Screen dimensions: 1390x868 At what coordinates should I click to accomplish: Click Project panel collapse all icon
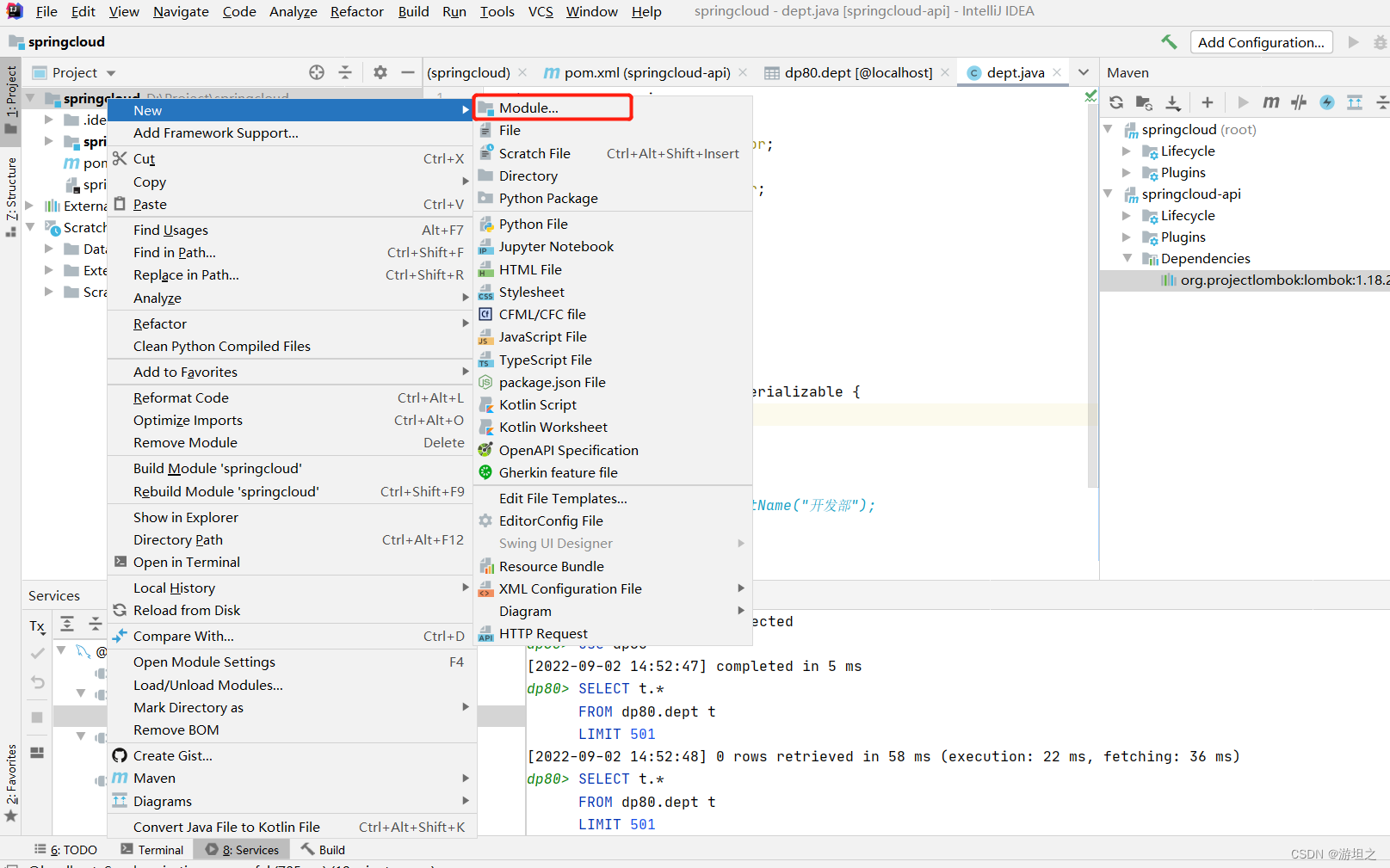pyautogui.click(x=345, y=72)
